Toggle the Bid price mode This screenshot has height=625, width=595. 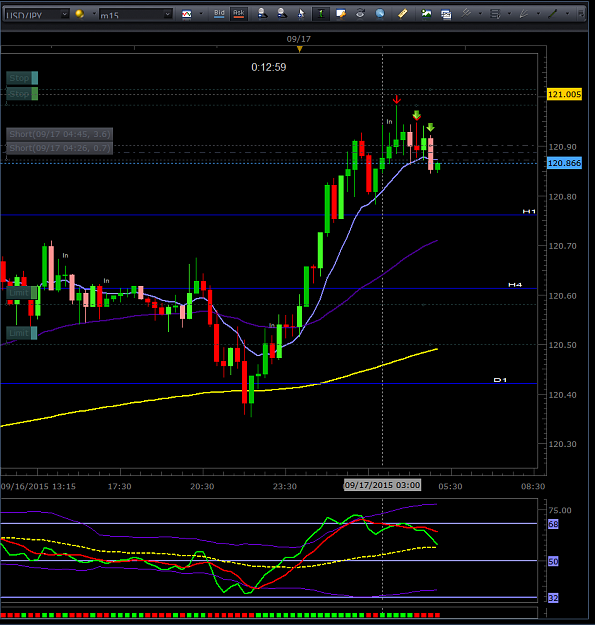pyautogui.click(x=219, y=14)
